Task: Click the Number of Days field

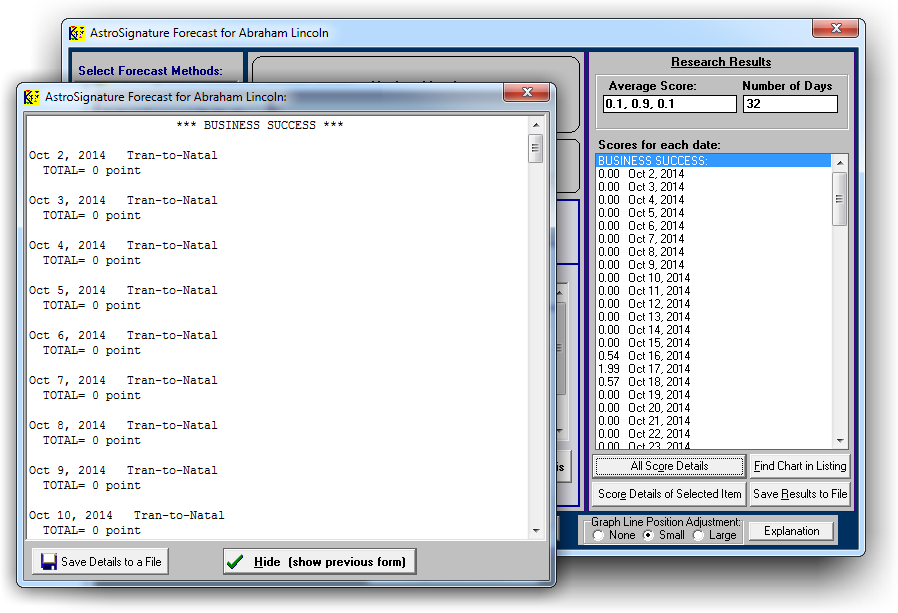Action: (x=790, y=104)
